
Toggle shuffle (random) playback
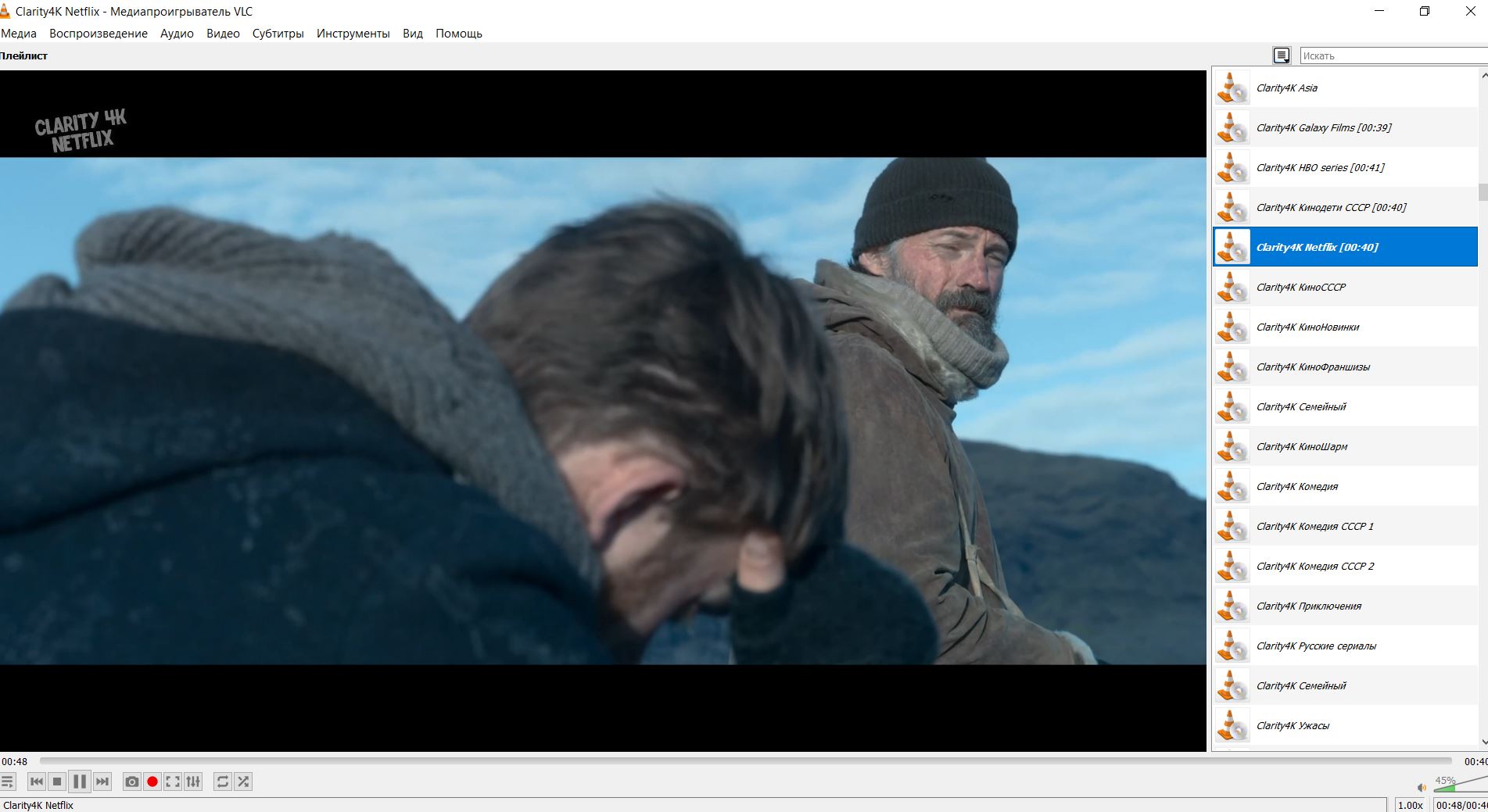243,782
